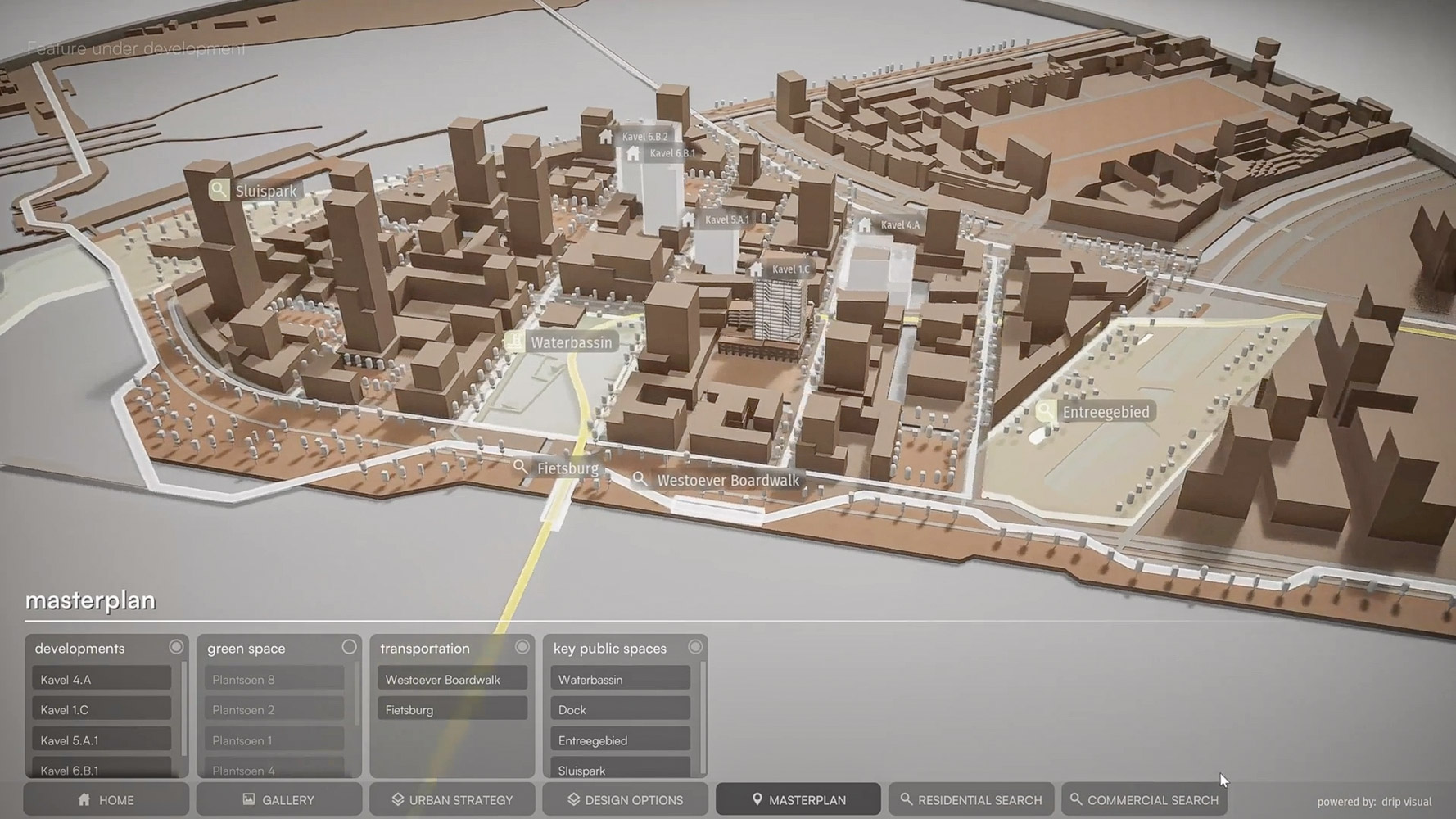This screenshot has width=1456, height=819.
Task: Click the Kavel 1.C house icon on map
Action: pos(757,269)
